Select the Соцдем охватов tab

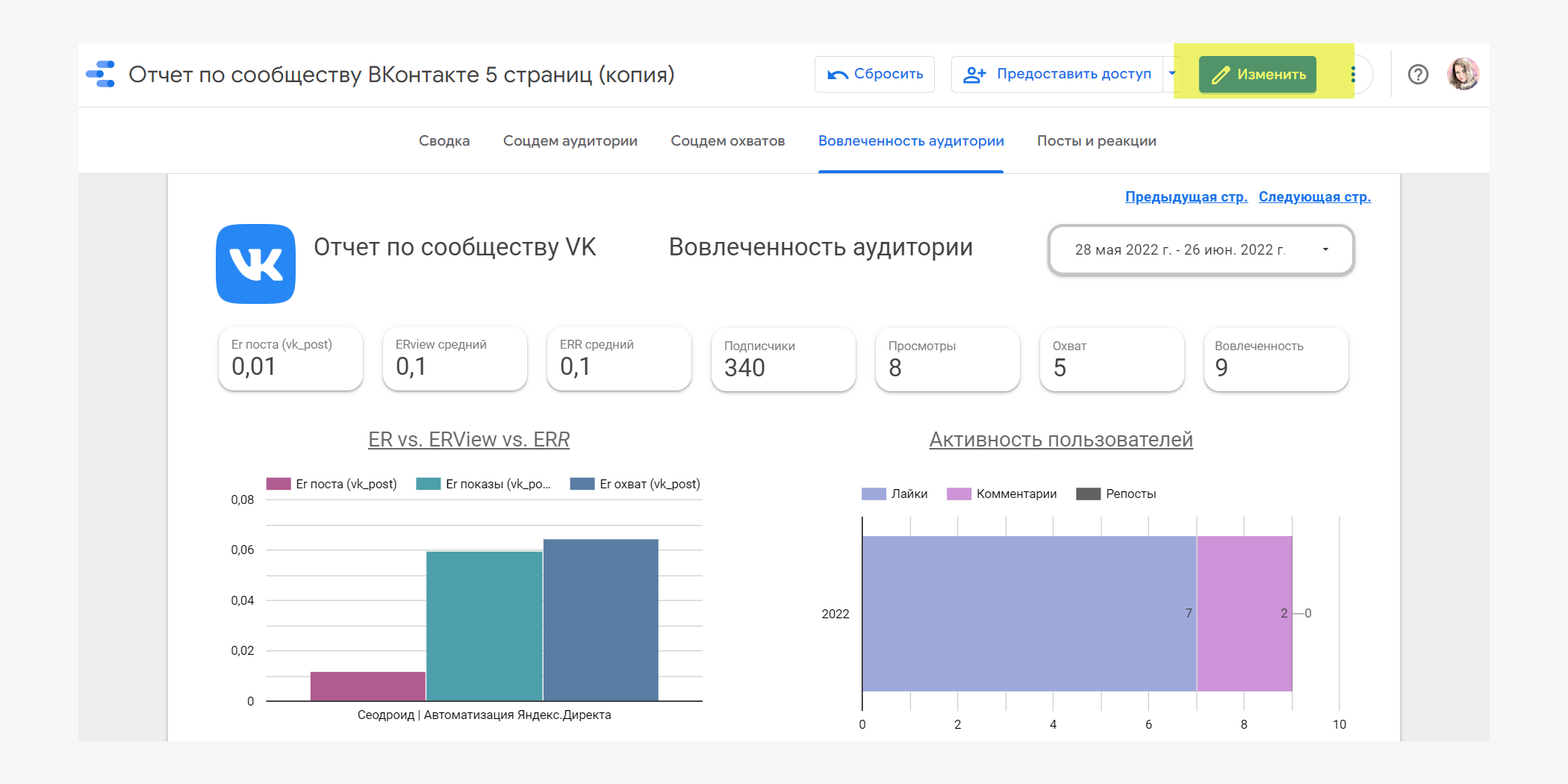[x=727, y=141]
